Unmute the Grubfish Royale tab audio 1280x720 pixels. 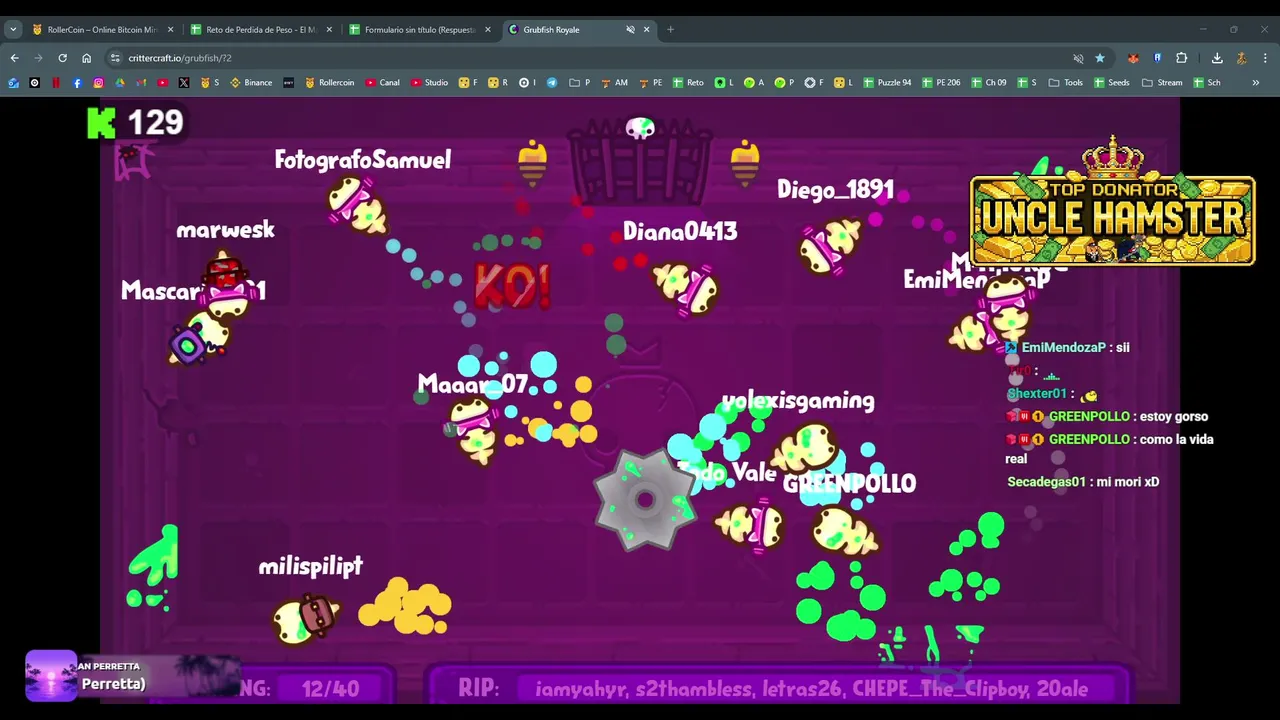click(630, 29)
